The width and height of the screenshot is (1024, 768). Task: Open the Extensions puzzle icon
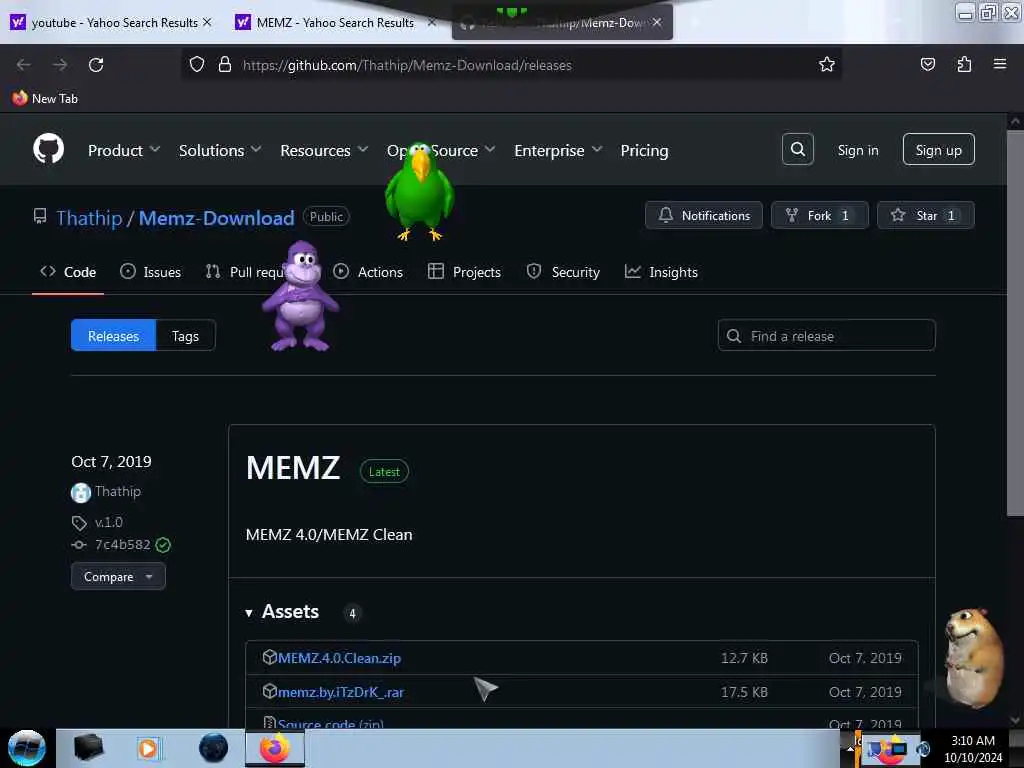964,65
